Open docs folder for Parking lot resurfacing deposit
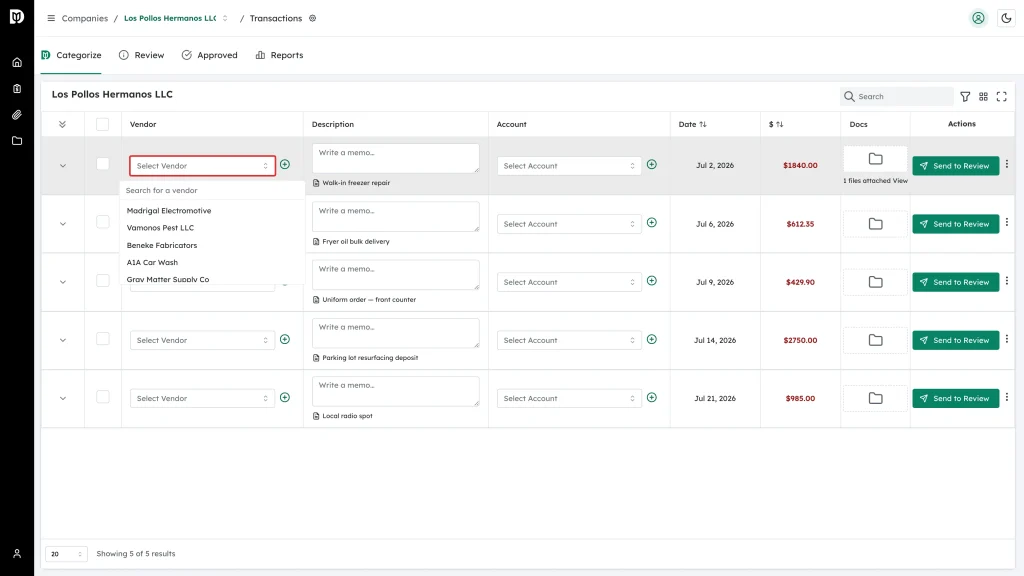The height and width of the screenshot is (576, 1024). click(x=876, y=340)
